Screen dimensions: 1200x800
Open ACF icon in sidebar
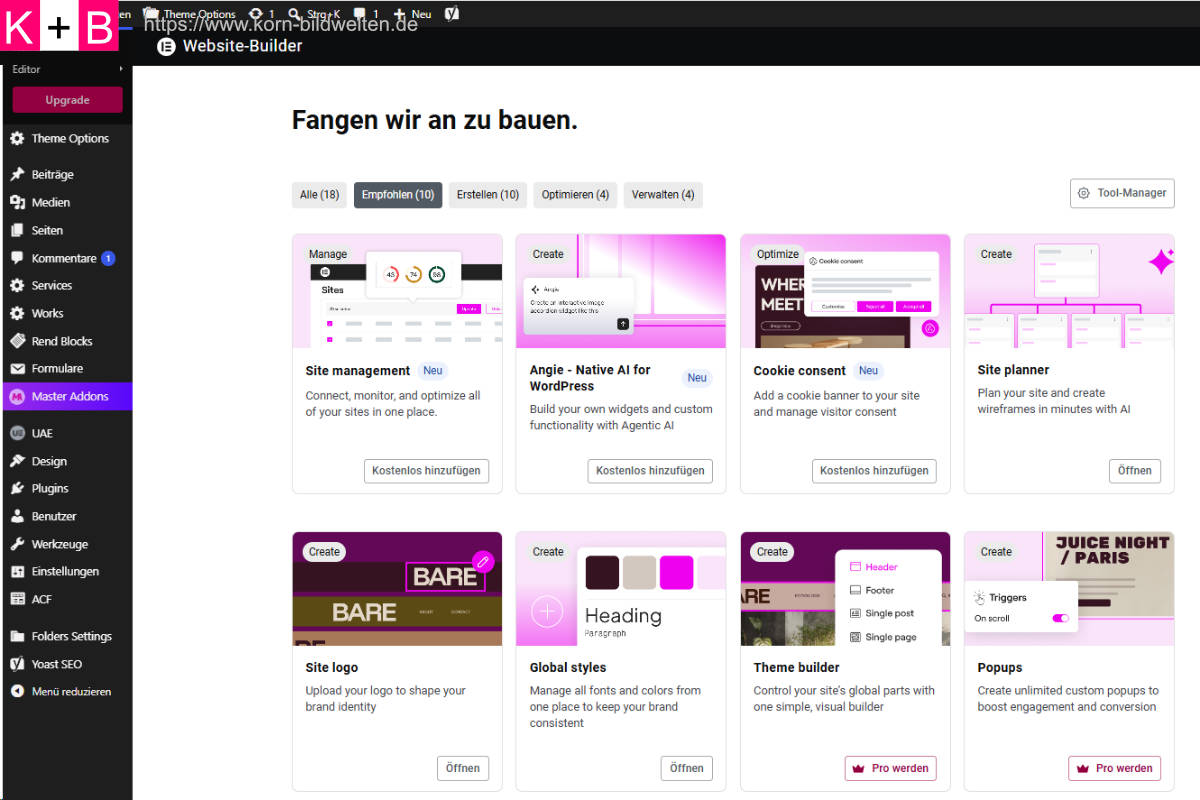point(17,599)
